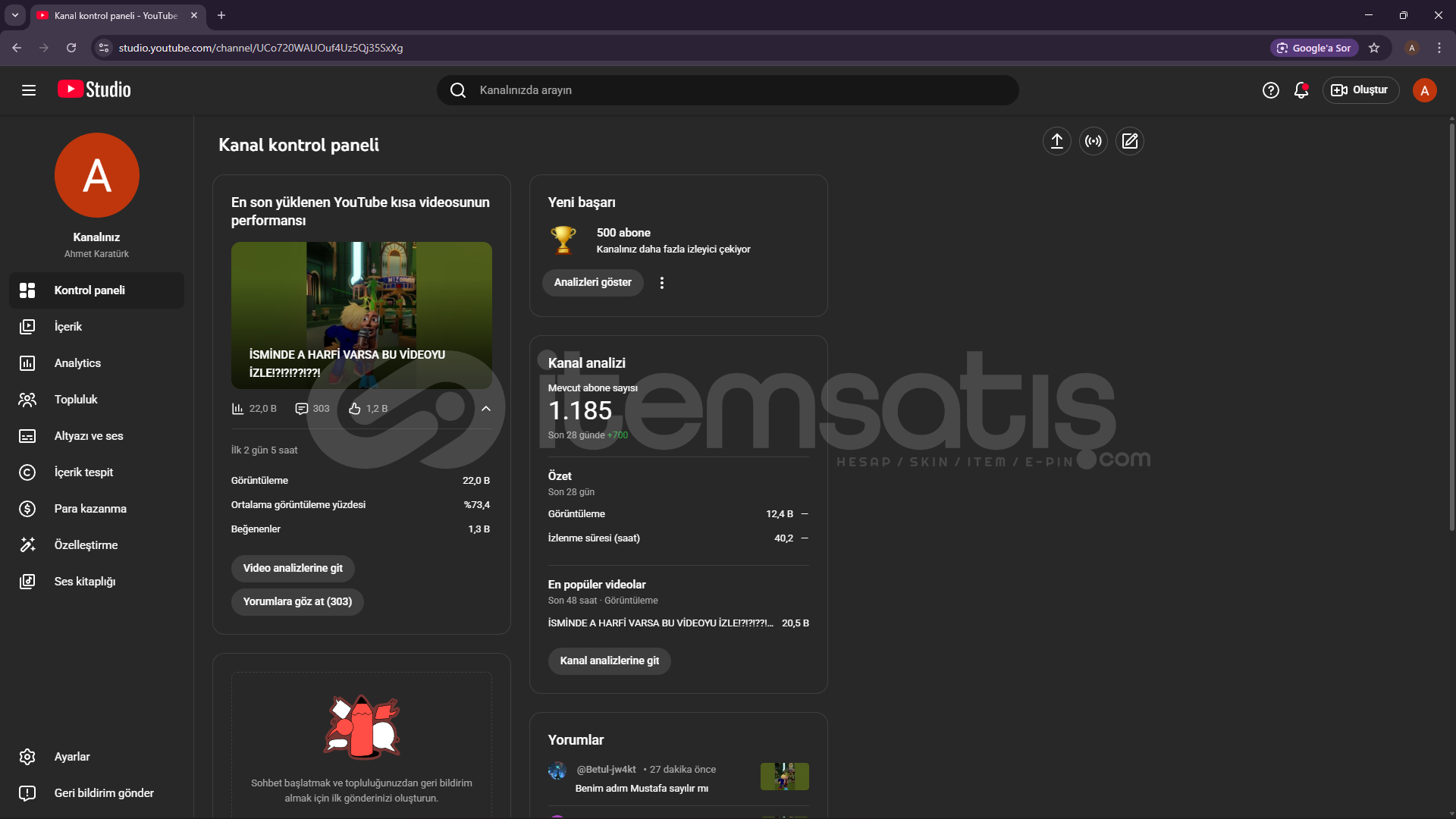Click the comments icon showing 303
Image resolution: width=1456 pixels, height=819 pixels.
[x=302, y=409]
